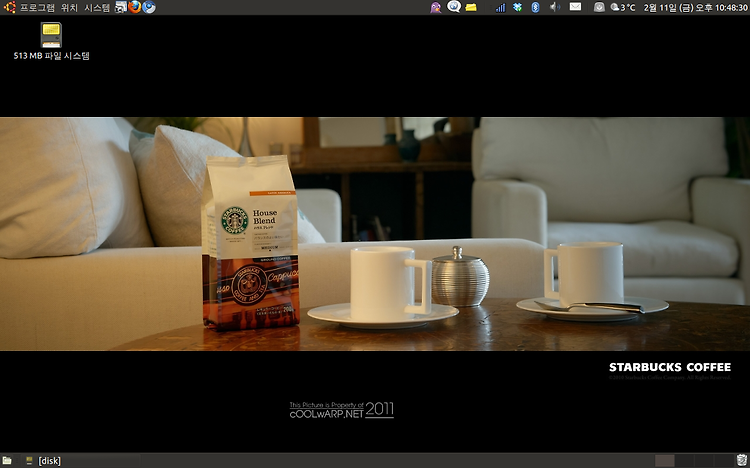750x468 pixels.
Task: Open the calendar from the 2월 11일 clock
Action: coord(695,8)
